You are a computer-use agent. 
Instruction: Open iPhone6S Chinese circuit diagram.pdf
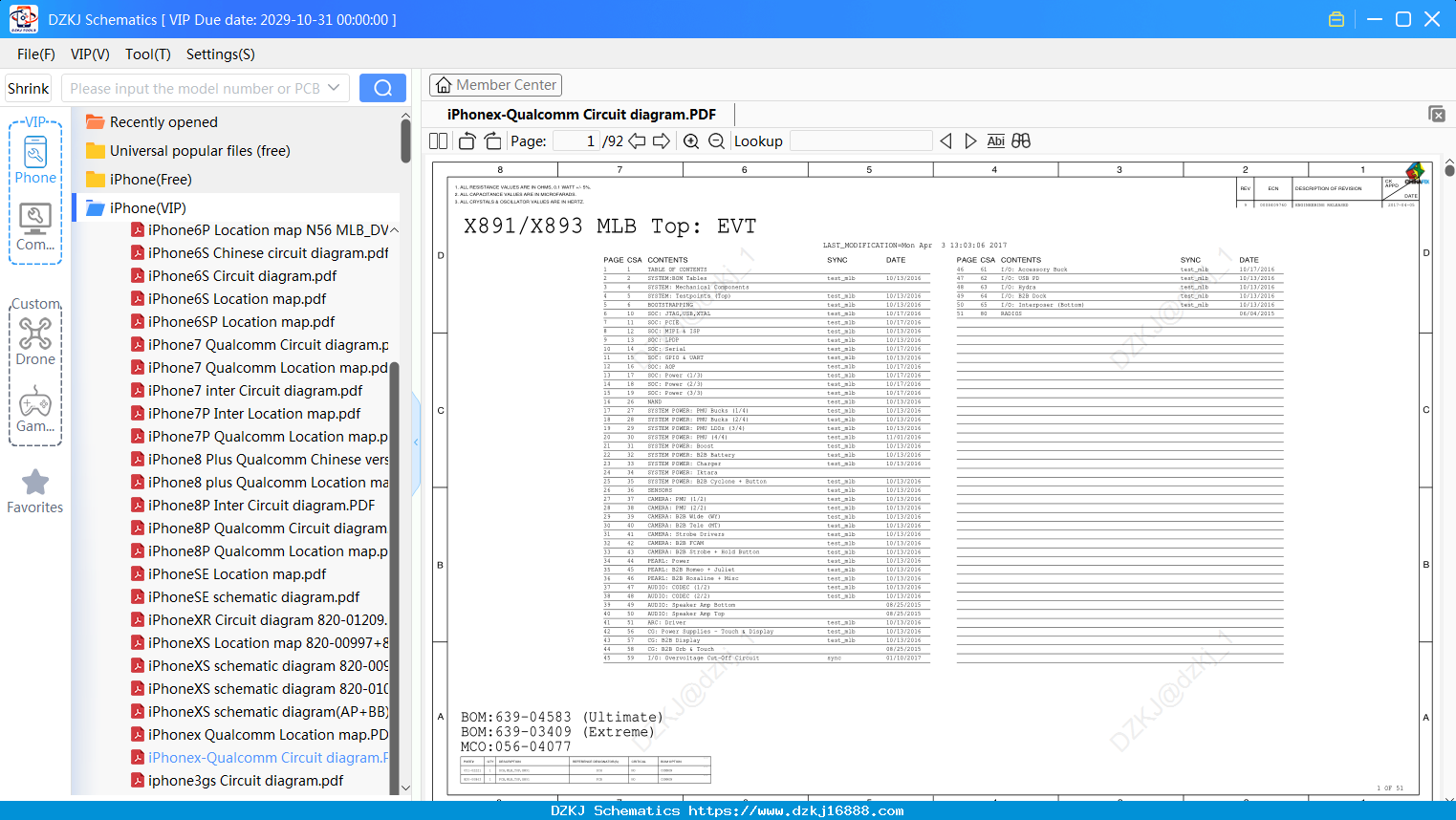[260, 253]
